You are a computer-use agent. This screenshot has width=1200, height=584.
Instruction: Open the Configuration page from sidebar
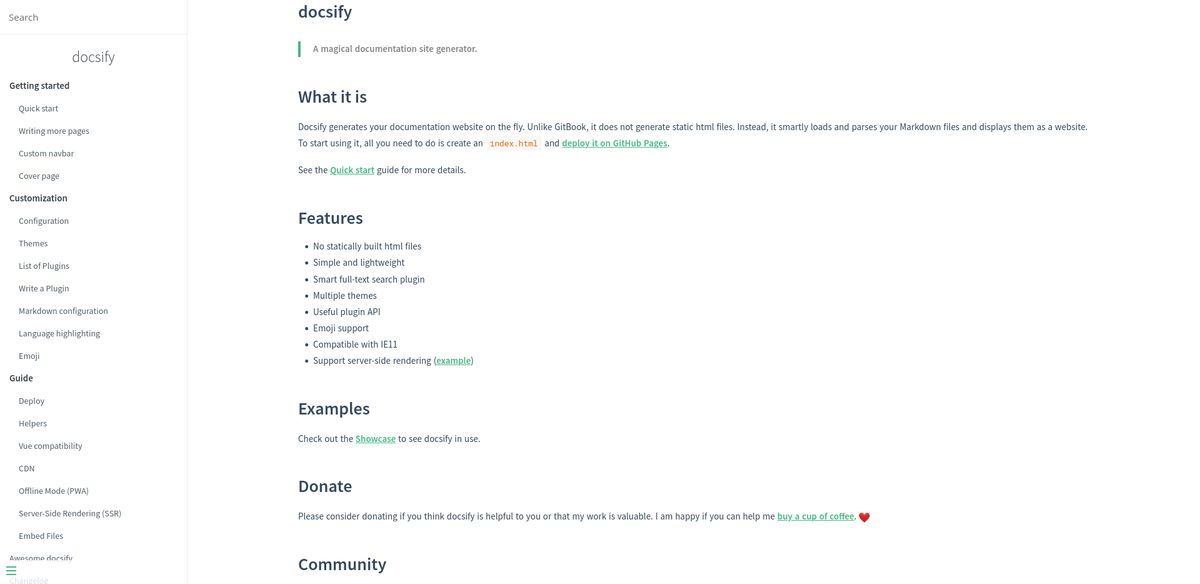click(x=44, y=221)
